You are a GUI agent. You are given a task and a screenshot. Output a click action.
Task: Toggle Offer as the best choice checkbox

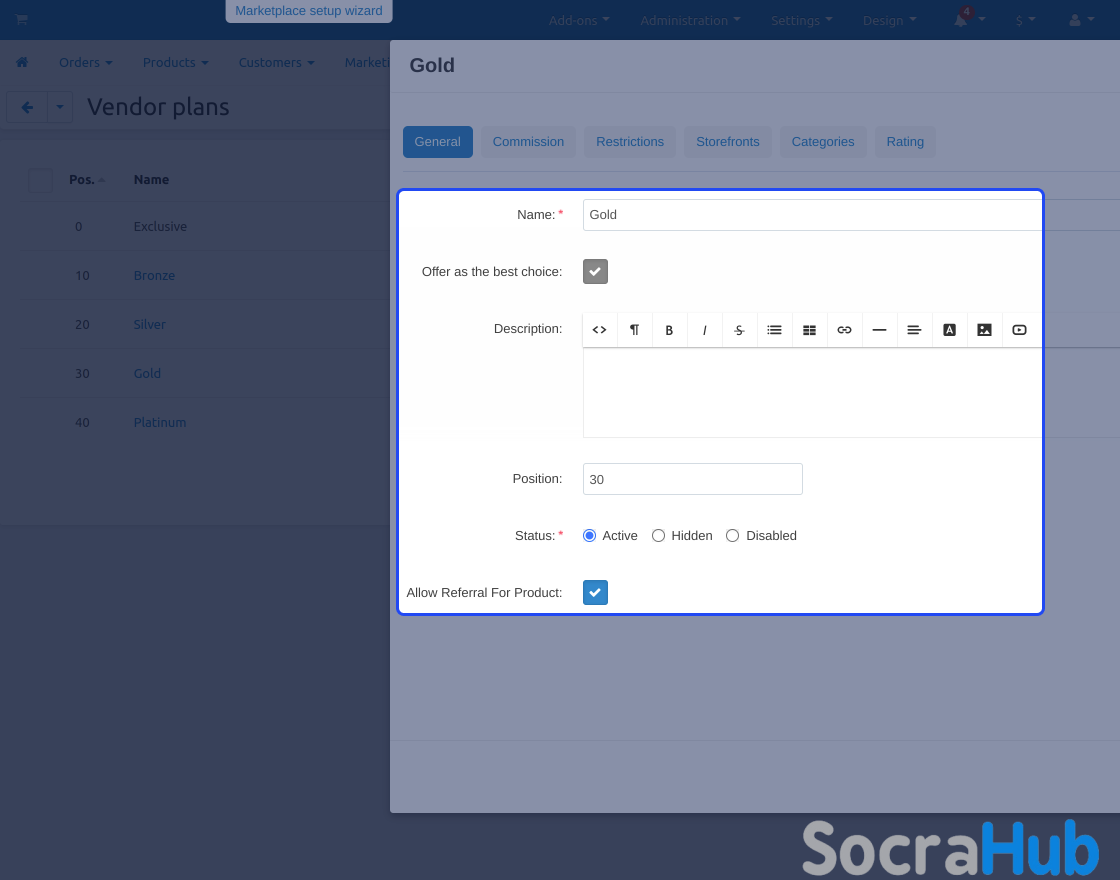pos(595,272)
